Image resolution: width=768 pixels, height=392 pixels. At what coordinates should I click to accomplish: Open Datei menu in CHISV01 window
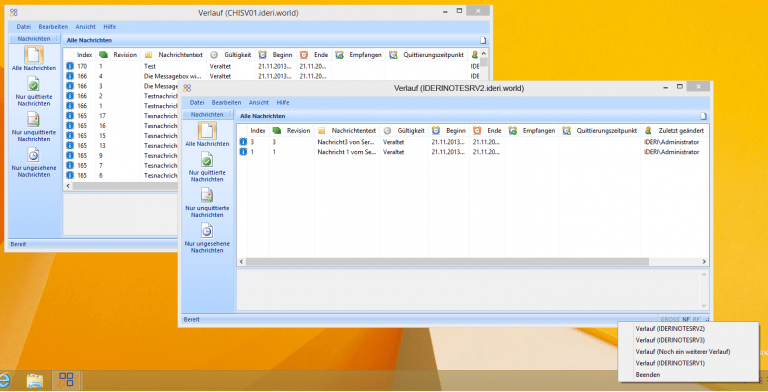[x=24, y=26]
